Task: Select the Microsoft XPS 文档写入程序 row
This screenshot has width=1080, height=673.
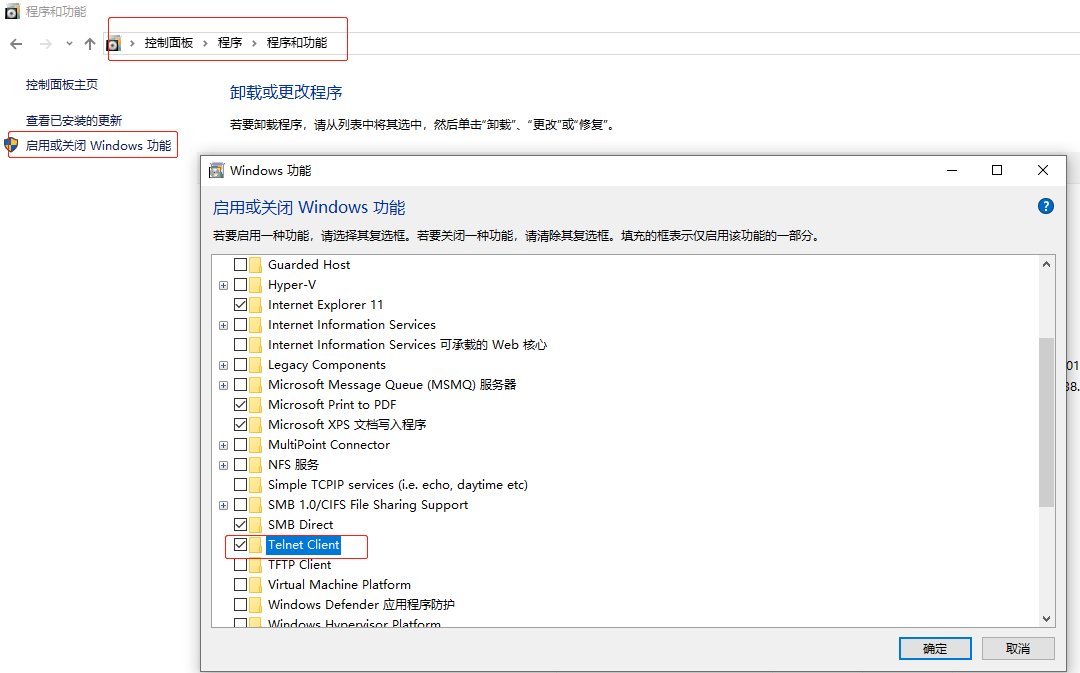Action: click(347, 424)
